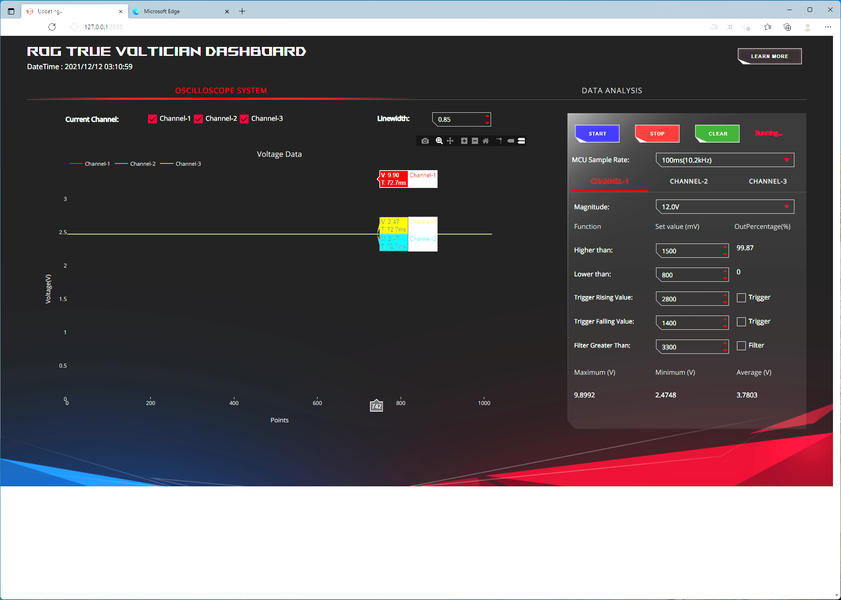Open Magnitude 12.0V dropdown
The height and width of the screenshot is (600, 841).
coord(725,207)
